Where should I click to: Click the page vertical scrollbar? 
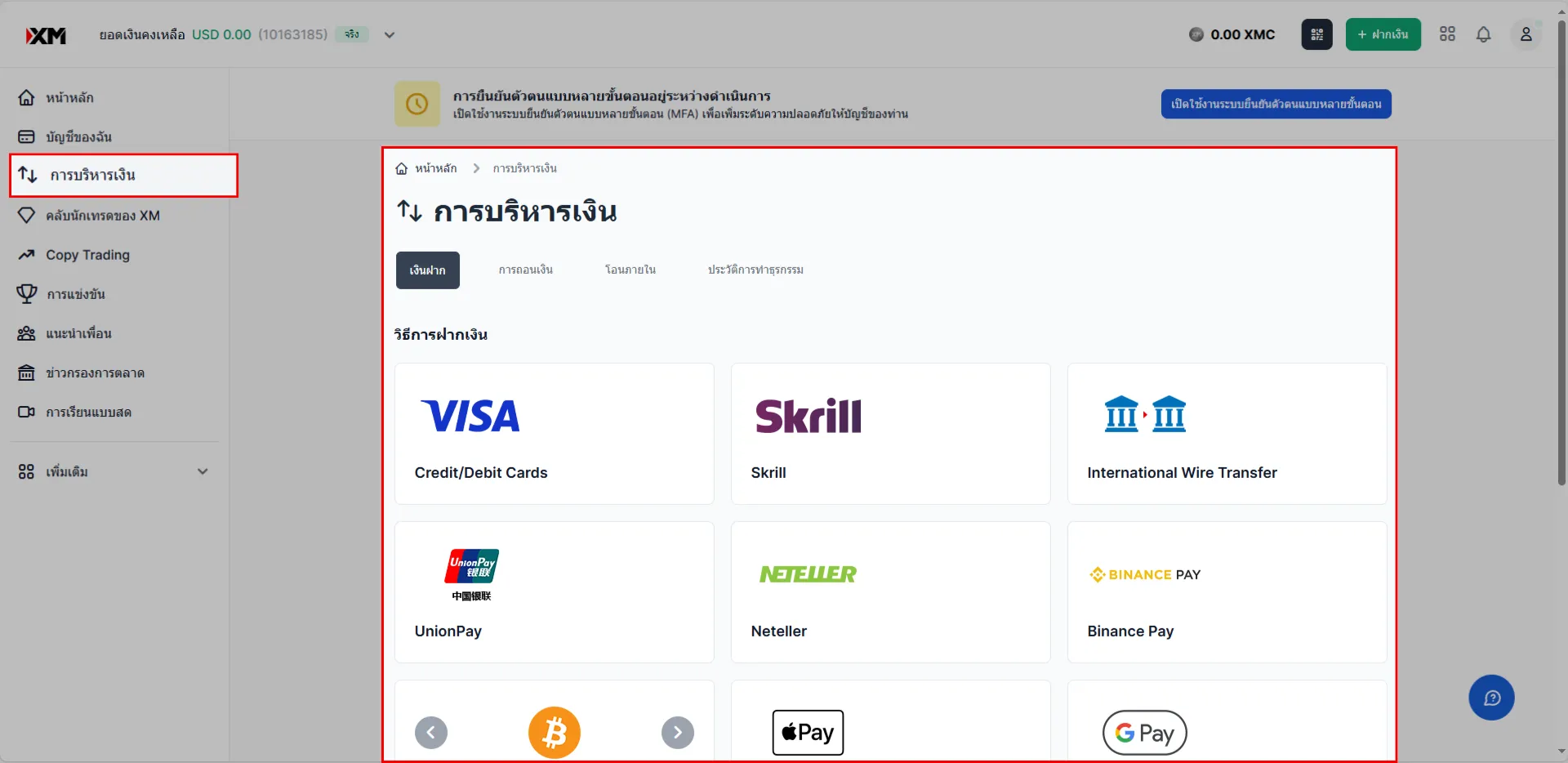coord(1561,253)
